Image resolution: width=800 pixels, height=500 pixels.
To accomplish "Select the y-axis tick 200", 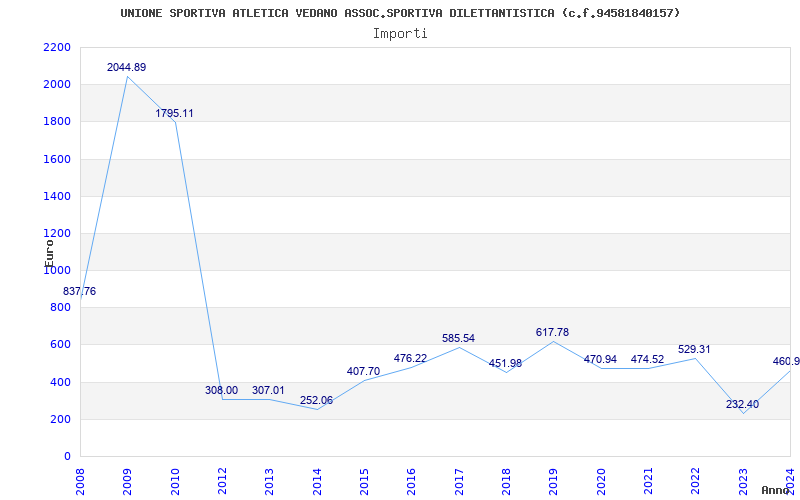I will coord(61,419).
